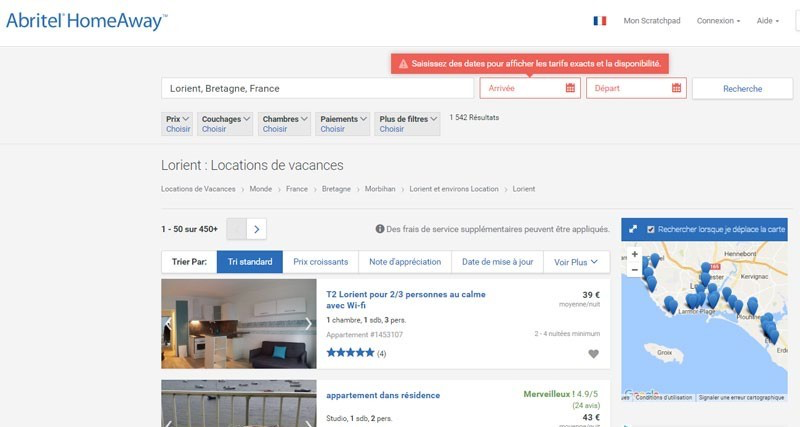Open the Connexion dropdown menu

(718, 21)
